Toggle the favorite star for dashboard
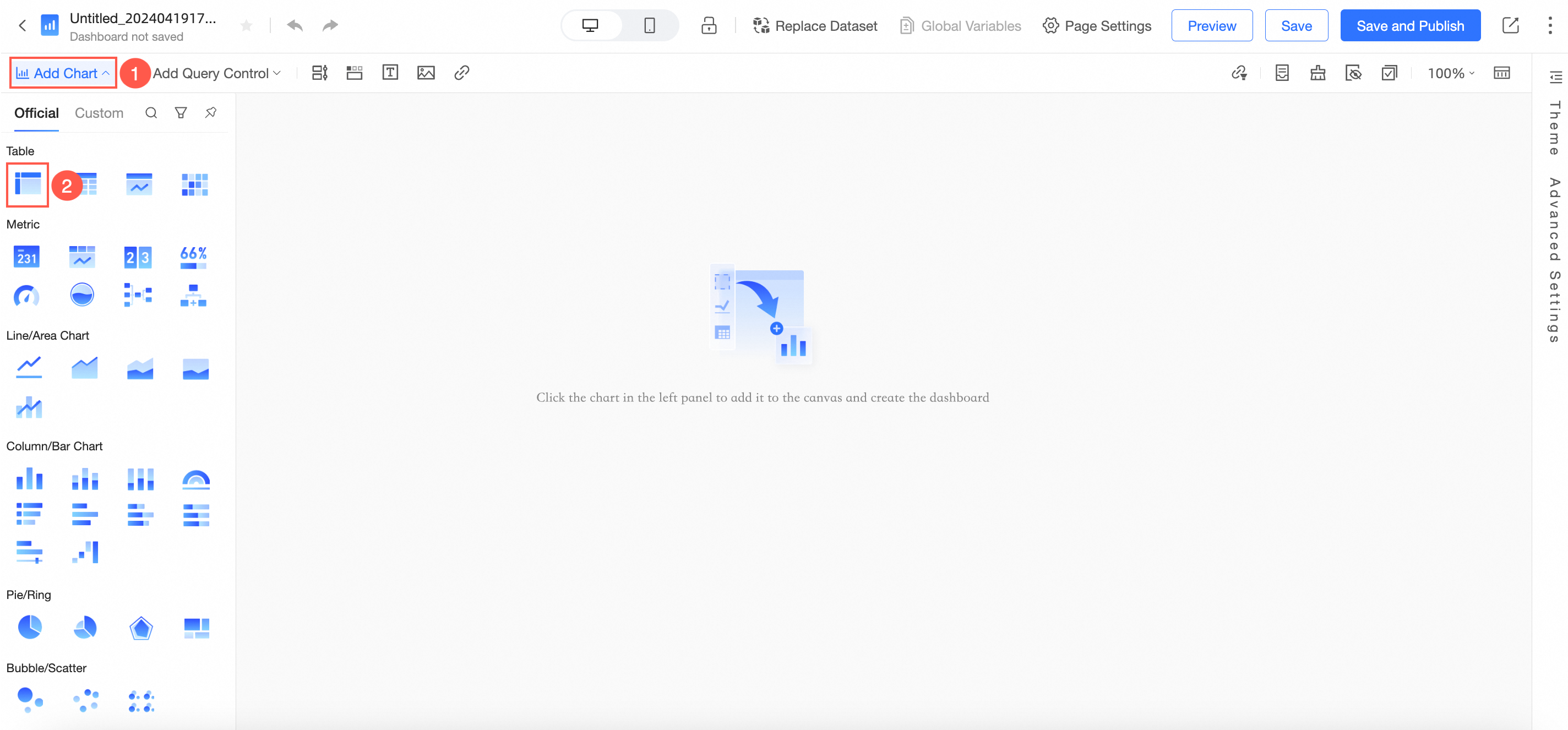1568x730 pixels. 247,25
